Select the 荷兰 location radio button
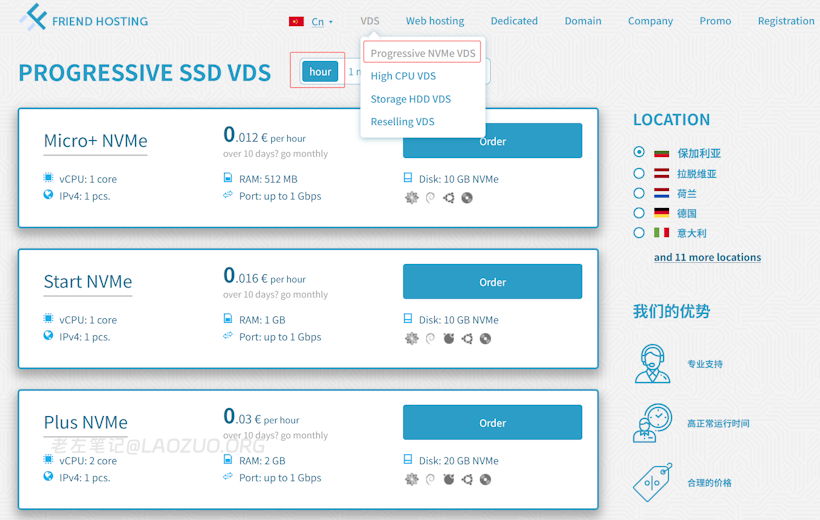This screenshot has width=820, height=520. pyautogui.click(x=639, y=193)
